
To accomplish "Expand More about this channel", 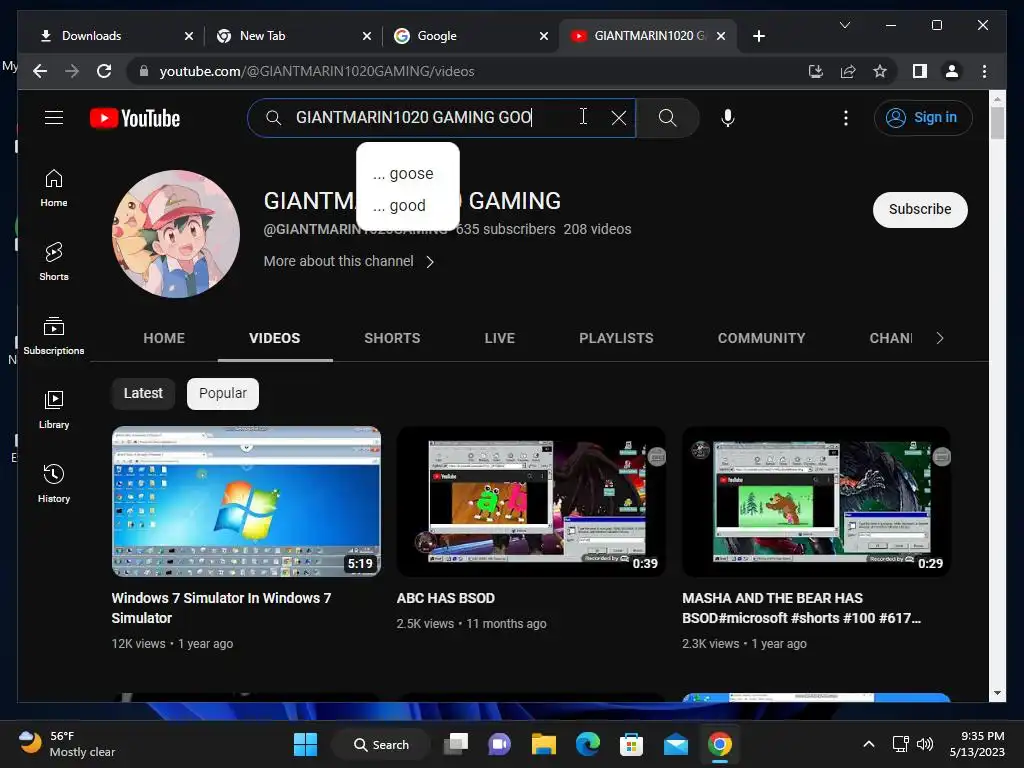I will click(349, 262).
